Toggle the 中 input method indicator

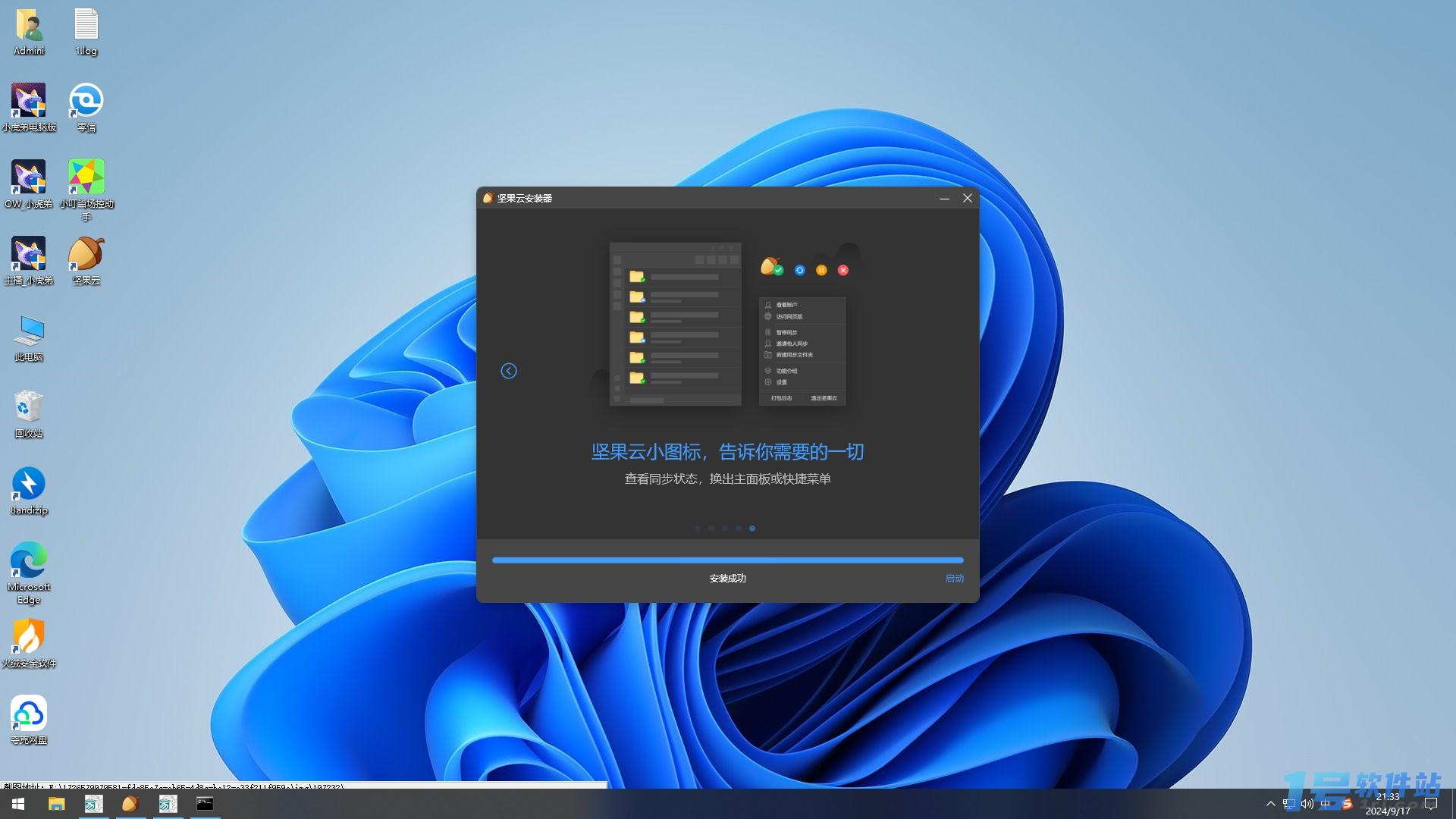(x=1326, y=804)
